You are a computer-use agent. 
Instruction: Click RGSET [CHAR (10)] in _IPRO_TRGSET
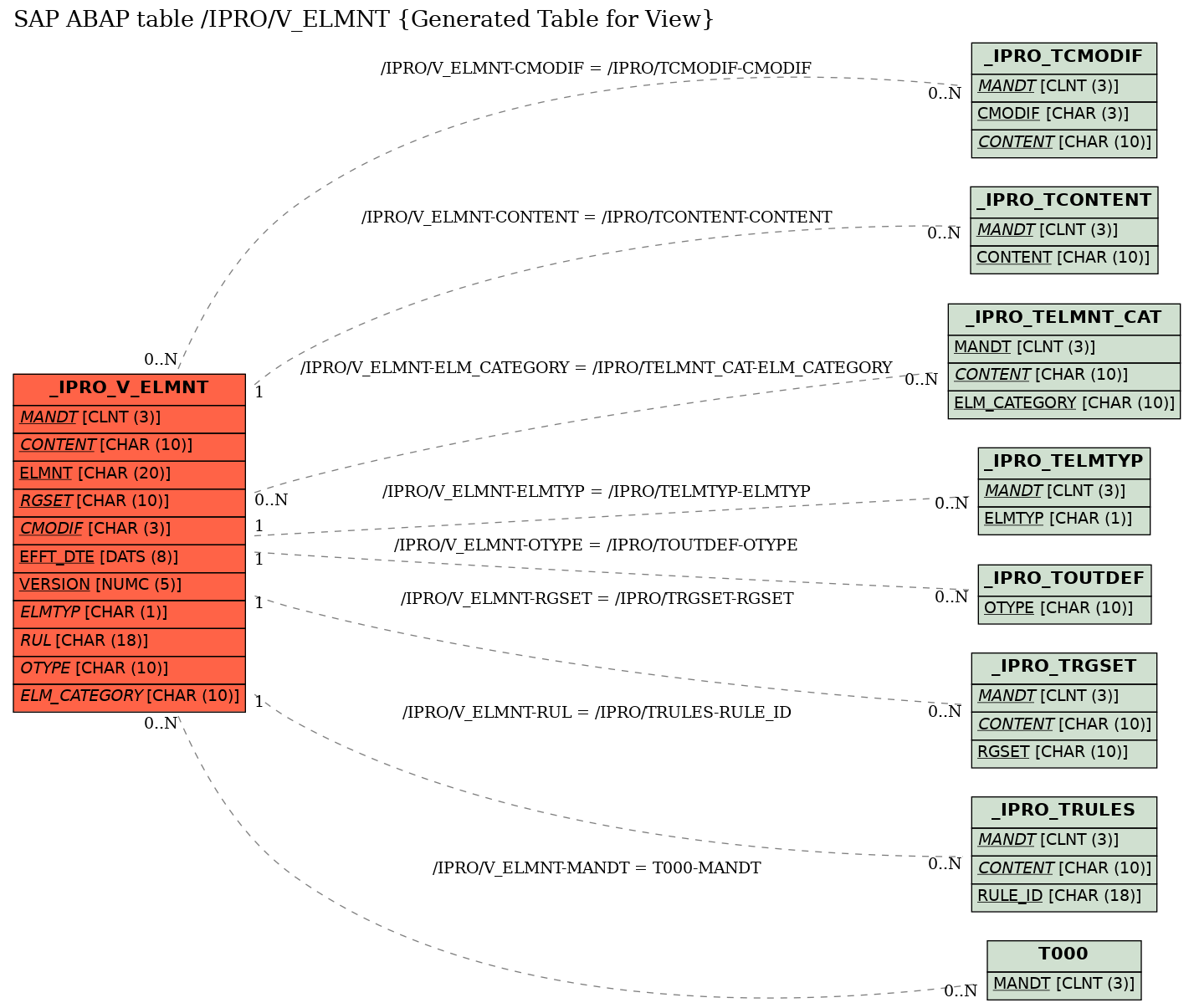pos(1064,753)
